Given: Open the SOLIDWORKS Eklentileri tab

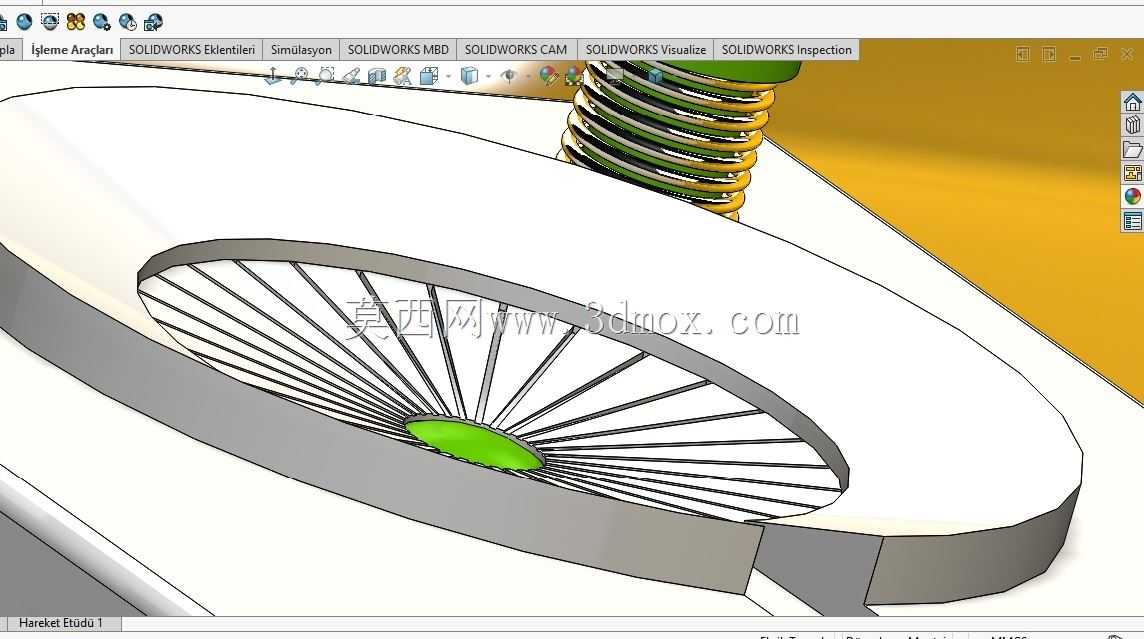Looking at the screenshot, I should point(192,50).
